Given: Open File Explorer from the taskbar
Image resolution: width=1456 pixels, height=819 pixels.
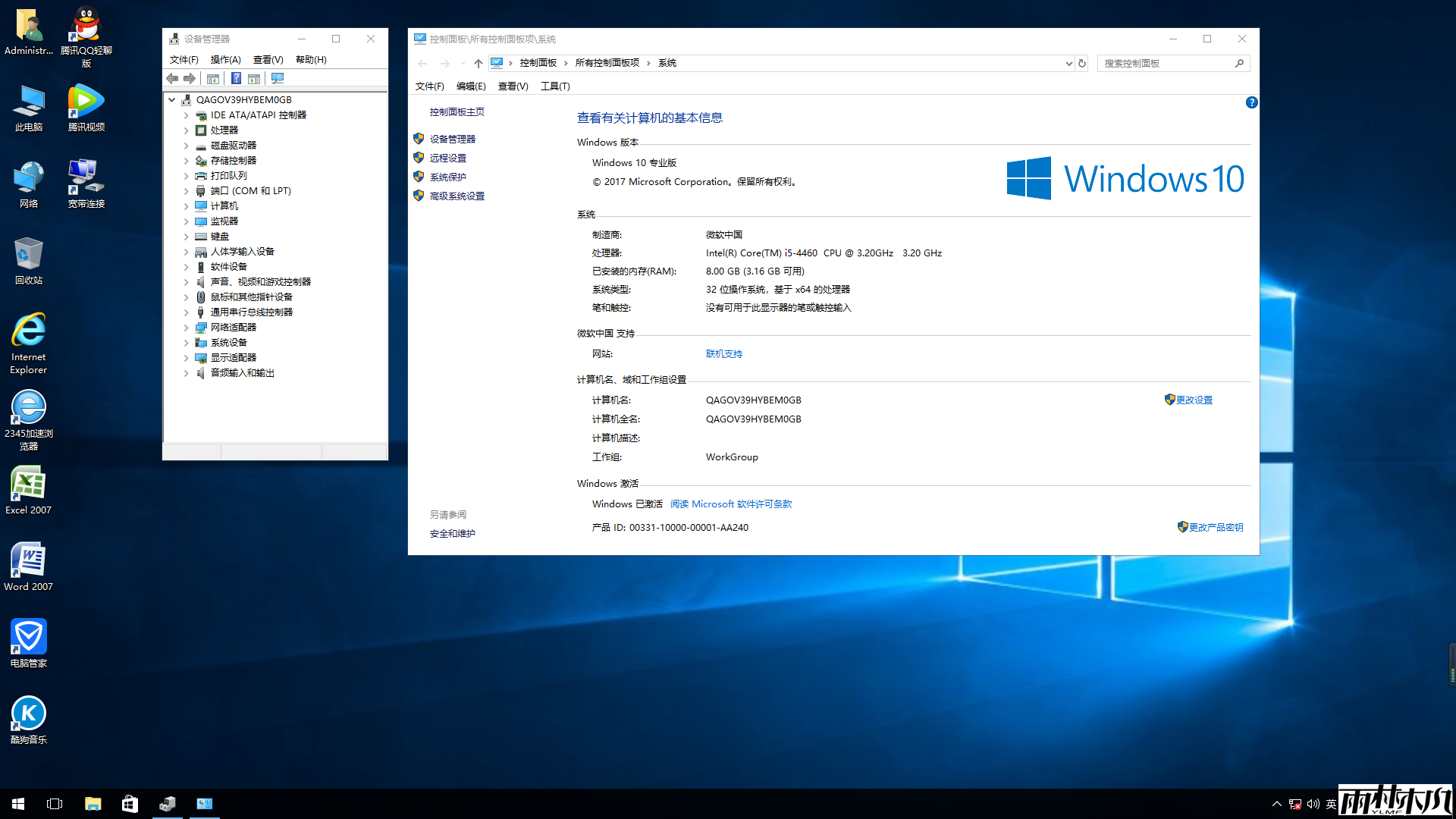Looking at the screenshot, I should pyautogui.click(x=93, y=804).
